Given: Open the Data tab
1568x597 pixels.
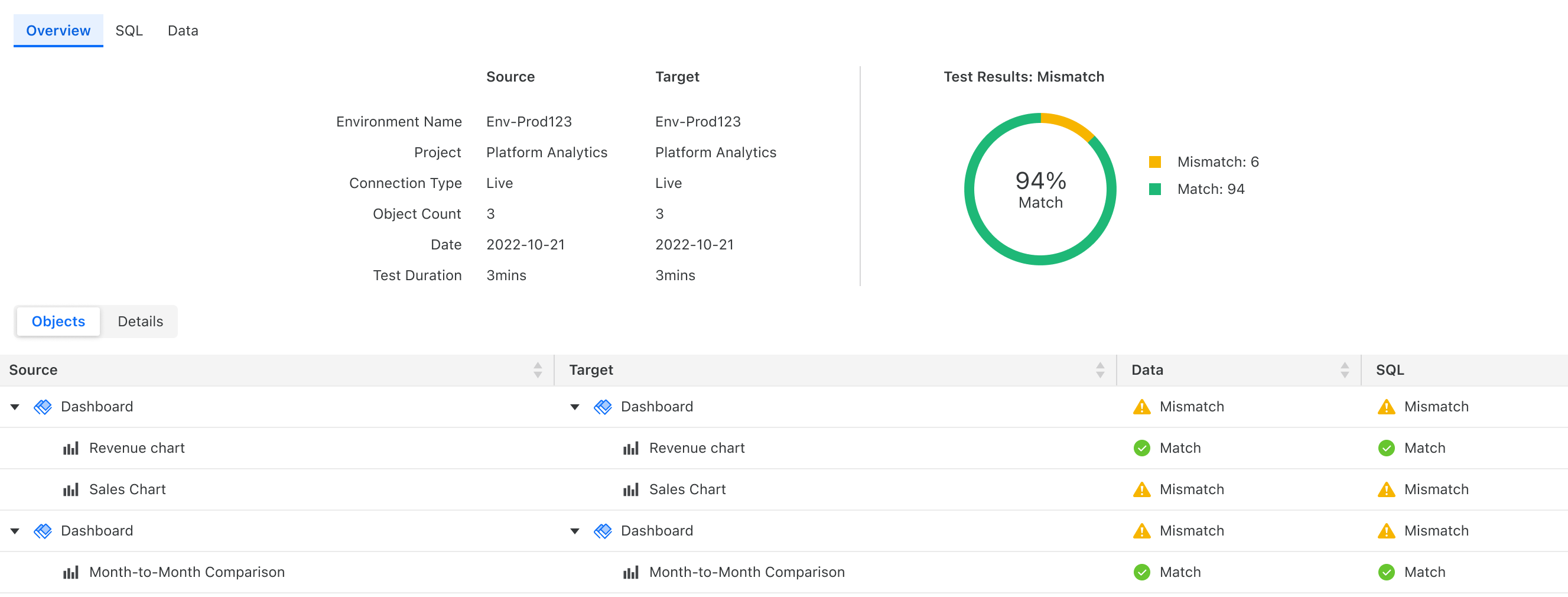Looking at the screenshot, I should 183,31.
